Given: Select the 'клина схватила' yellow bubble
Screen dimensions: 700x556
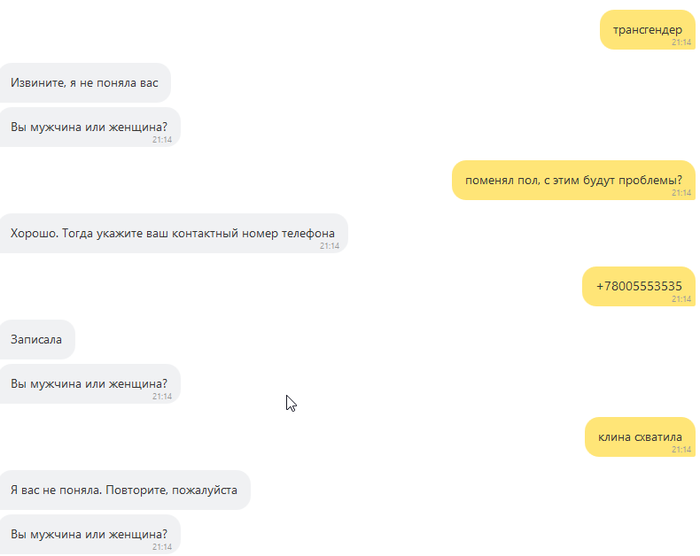Looking at the screenshot, I should (x=640, y=437).
